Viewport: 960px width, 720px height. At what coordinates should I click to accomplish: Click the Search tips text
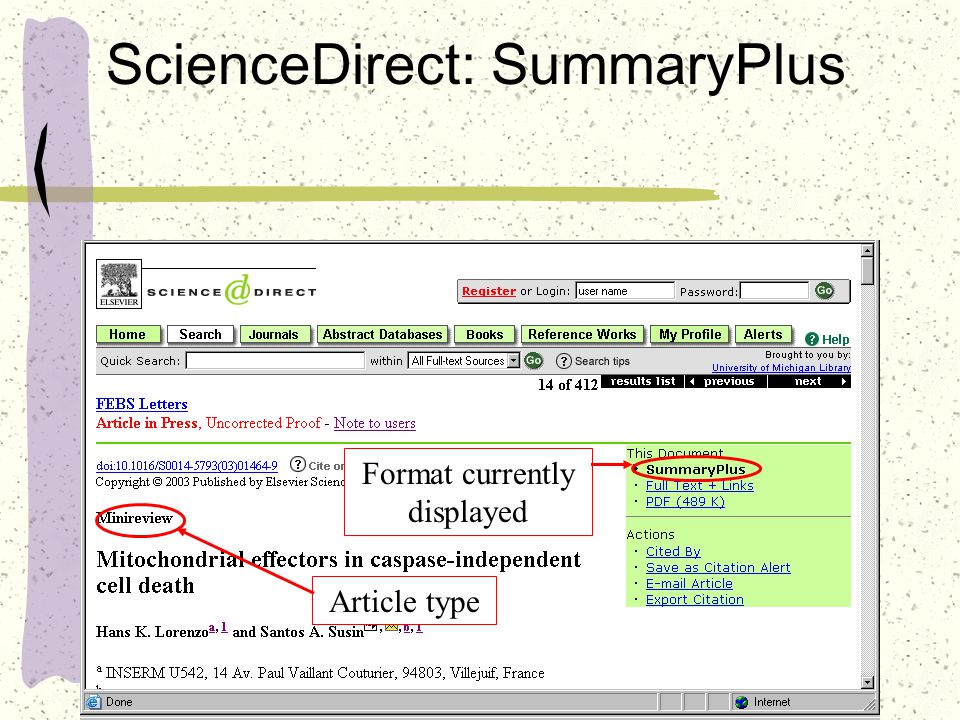[x=602, y=361]
